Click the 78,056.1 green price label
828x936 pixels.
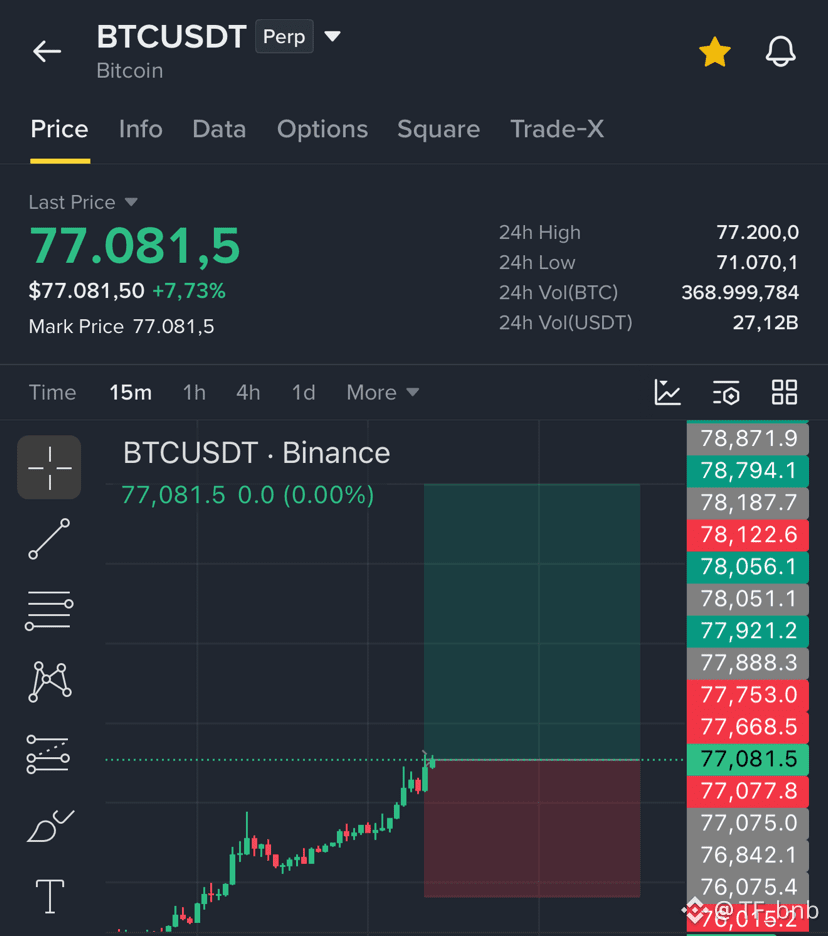point(748,567)
